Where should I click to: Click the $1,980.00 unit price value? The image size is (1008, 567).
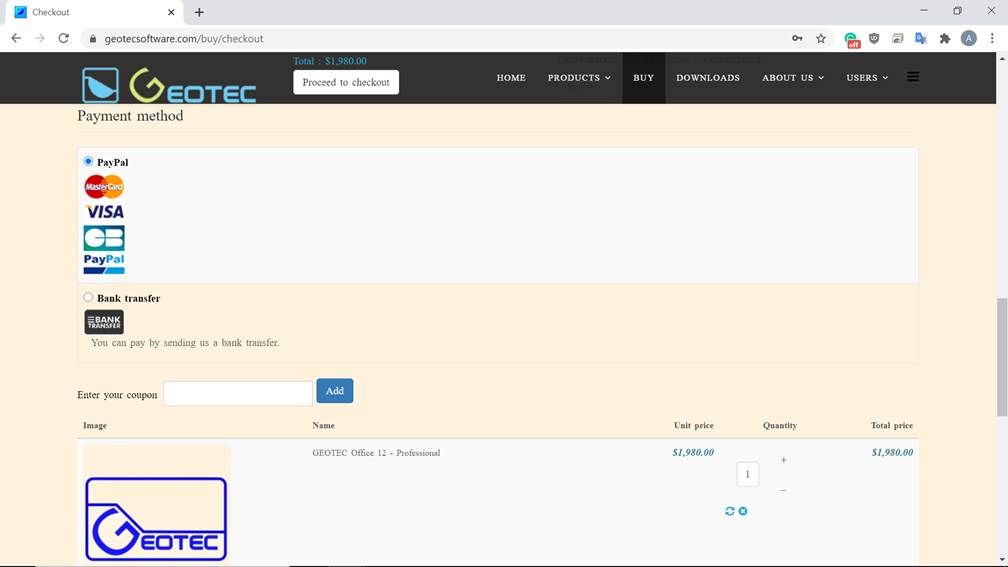[693, 453]
